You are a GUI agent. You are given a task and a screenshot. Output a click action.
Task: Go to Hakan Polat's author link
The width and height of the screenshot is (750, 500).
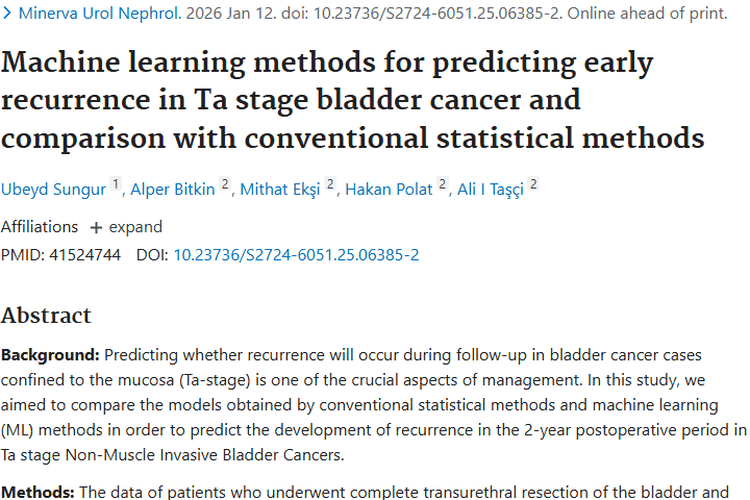click(x=389, y=188)
